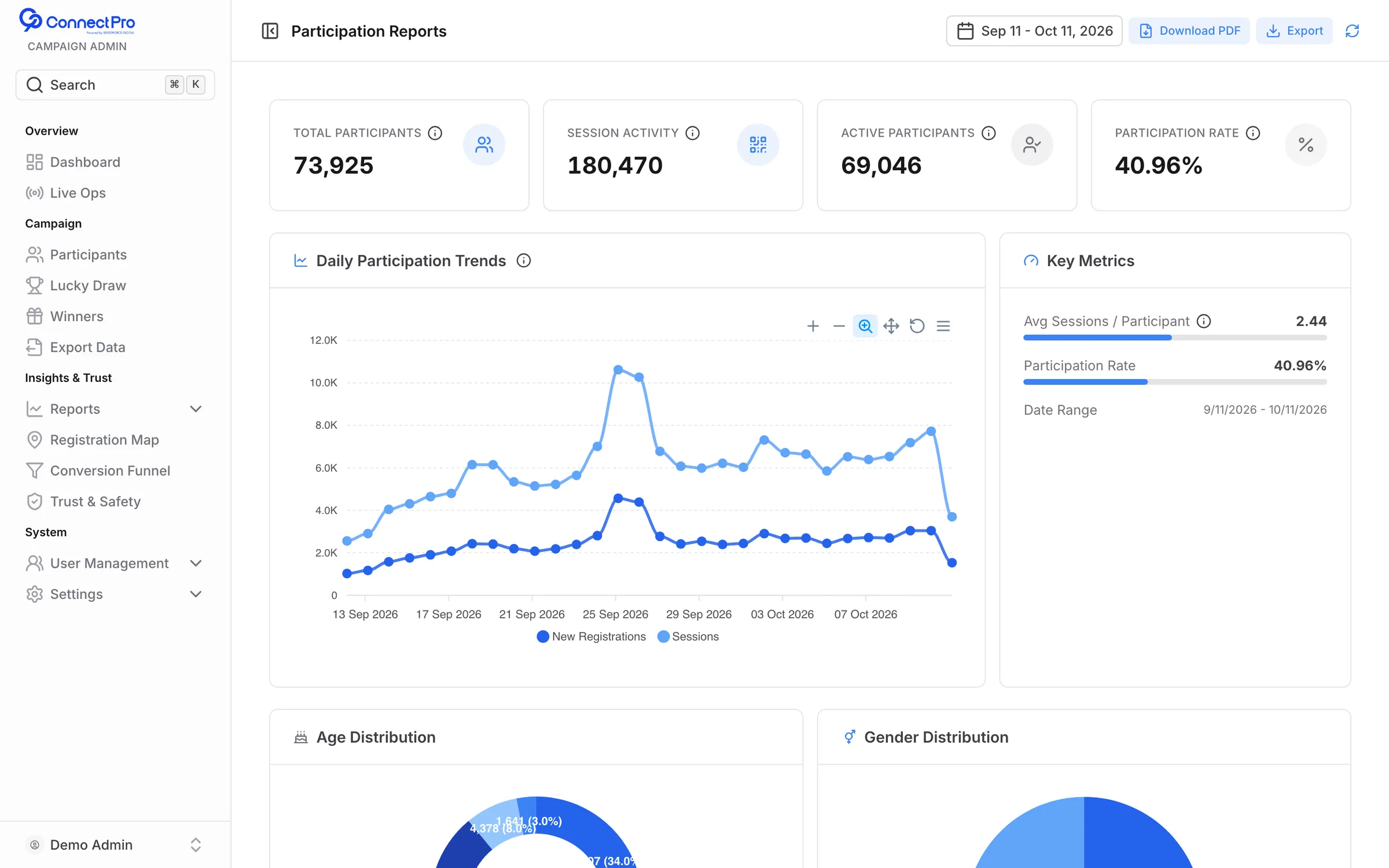This screenshot has width=1389, height=868.
Task: Open the Participants page
Action: tap(115, 255)
